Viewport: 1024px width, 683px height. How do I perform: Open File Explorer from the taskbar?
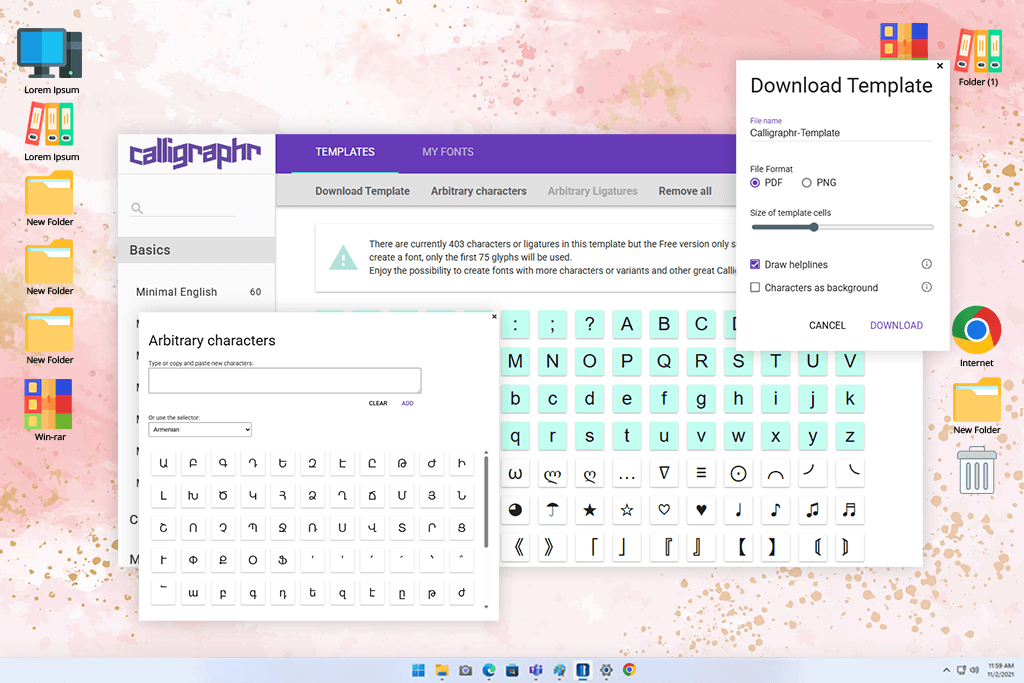point(442,670)
